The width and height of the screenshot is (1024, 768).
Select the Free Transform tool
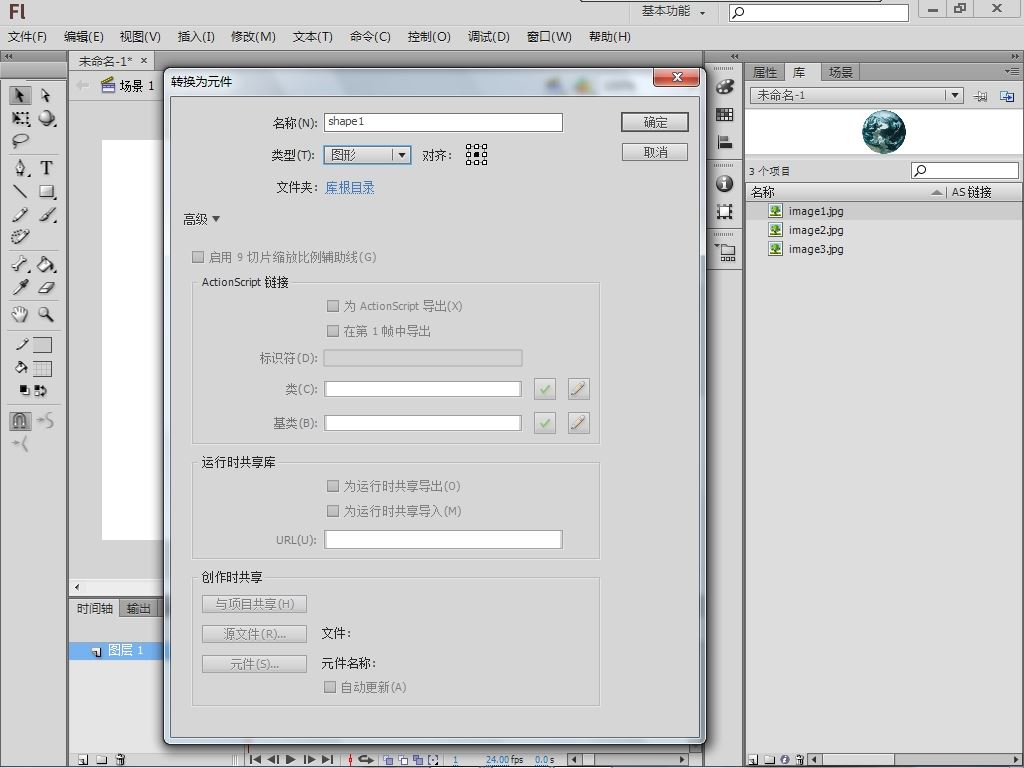20,118
